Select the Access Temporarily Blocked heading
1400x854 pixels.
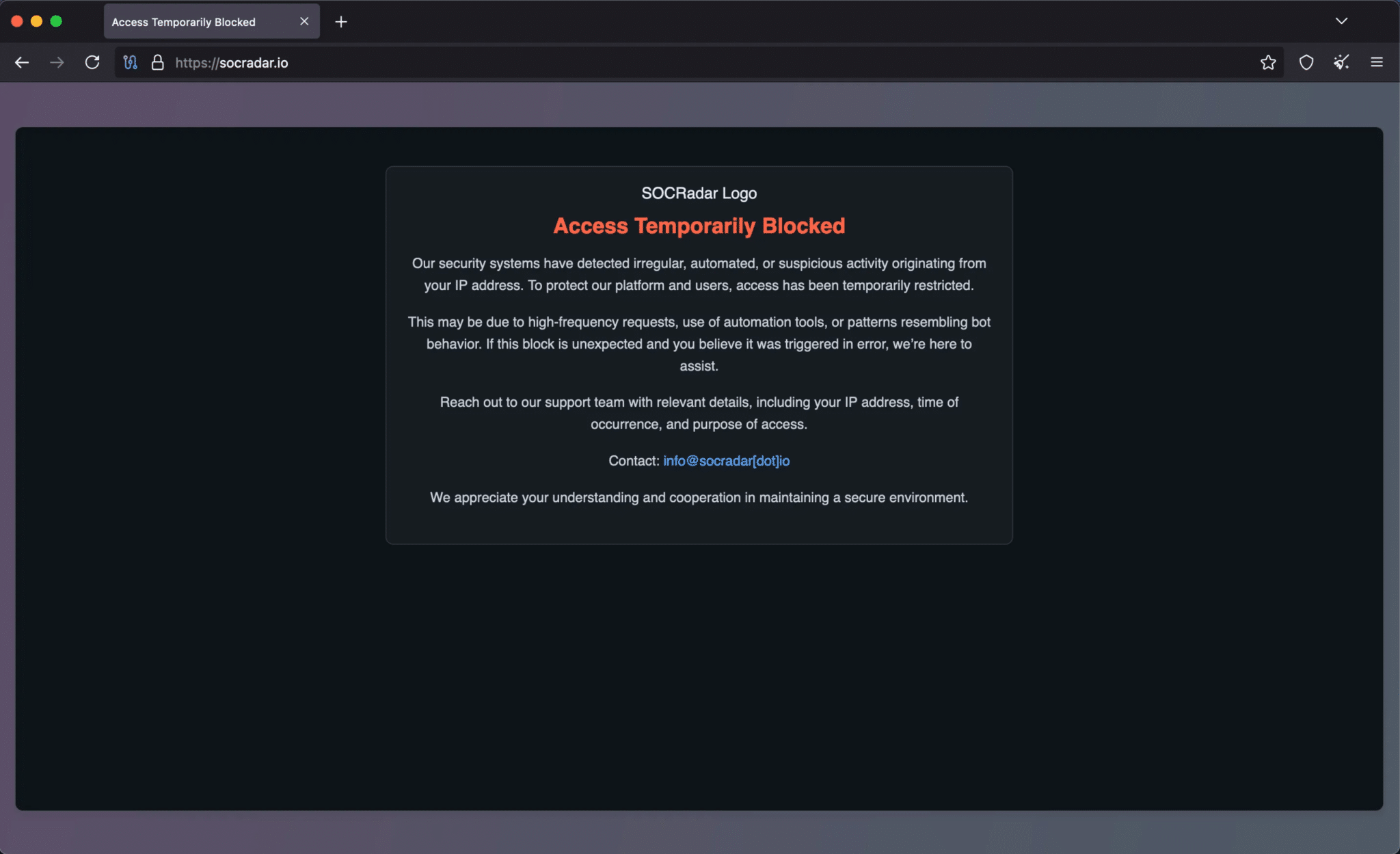tap(699, 226)
